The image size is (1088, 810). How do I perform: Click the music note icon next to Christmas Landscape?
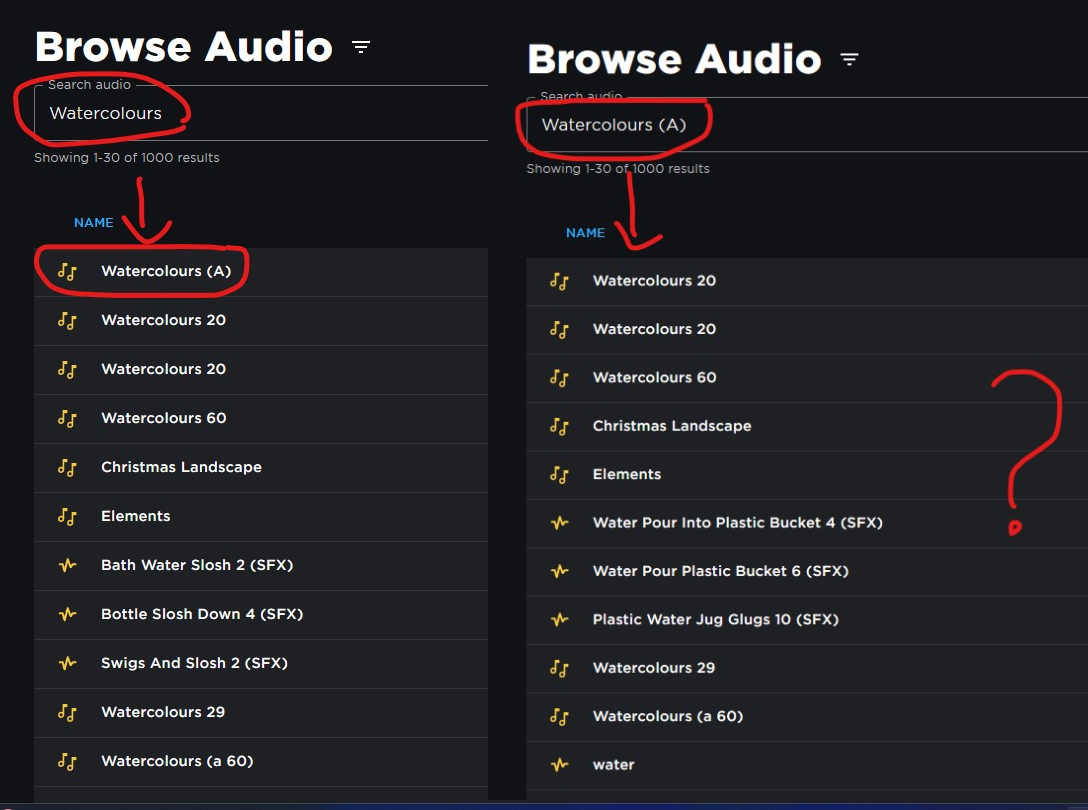tap(67, 467)
